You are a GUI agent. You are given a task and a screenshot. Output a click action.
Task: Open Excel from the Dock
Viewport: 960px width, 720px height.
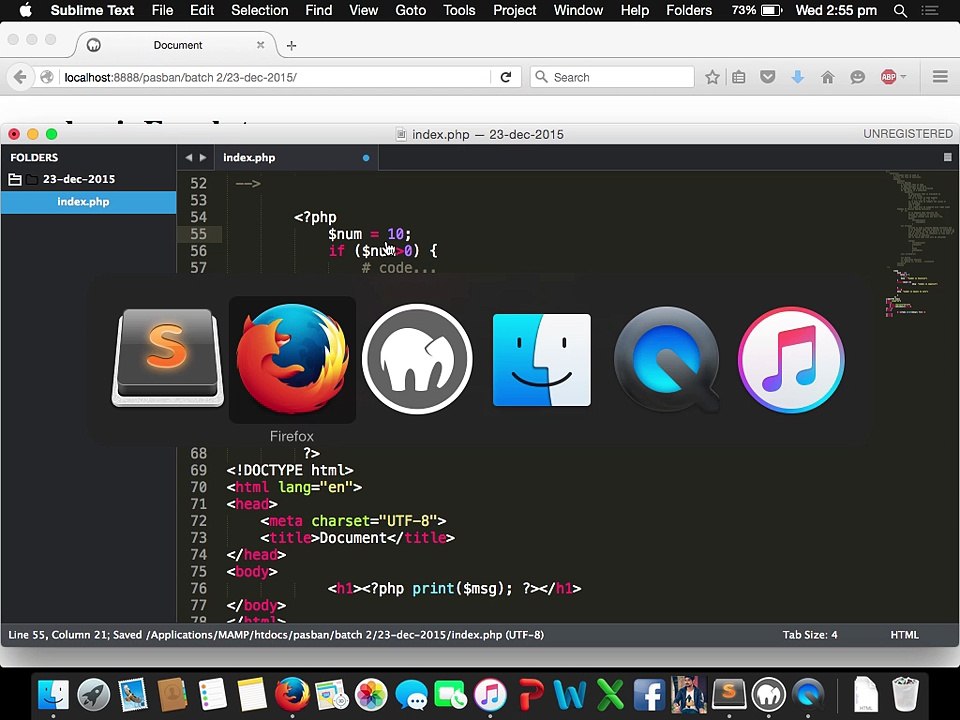[x=610, y=695]
